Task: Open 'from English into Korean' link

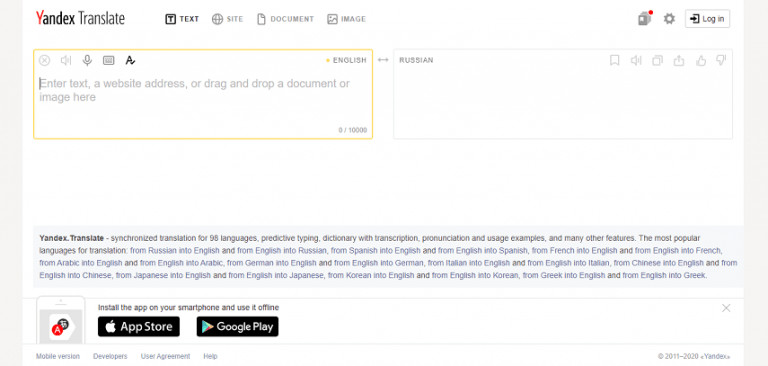Action: [x=475, y=275]
